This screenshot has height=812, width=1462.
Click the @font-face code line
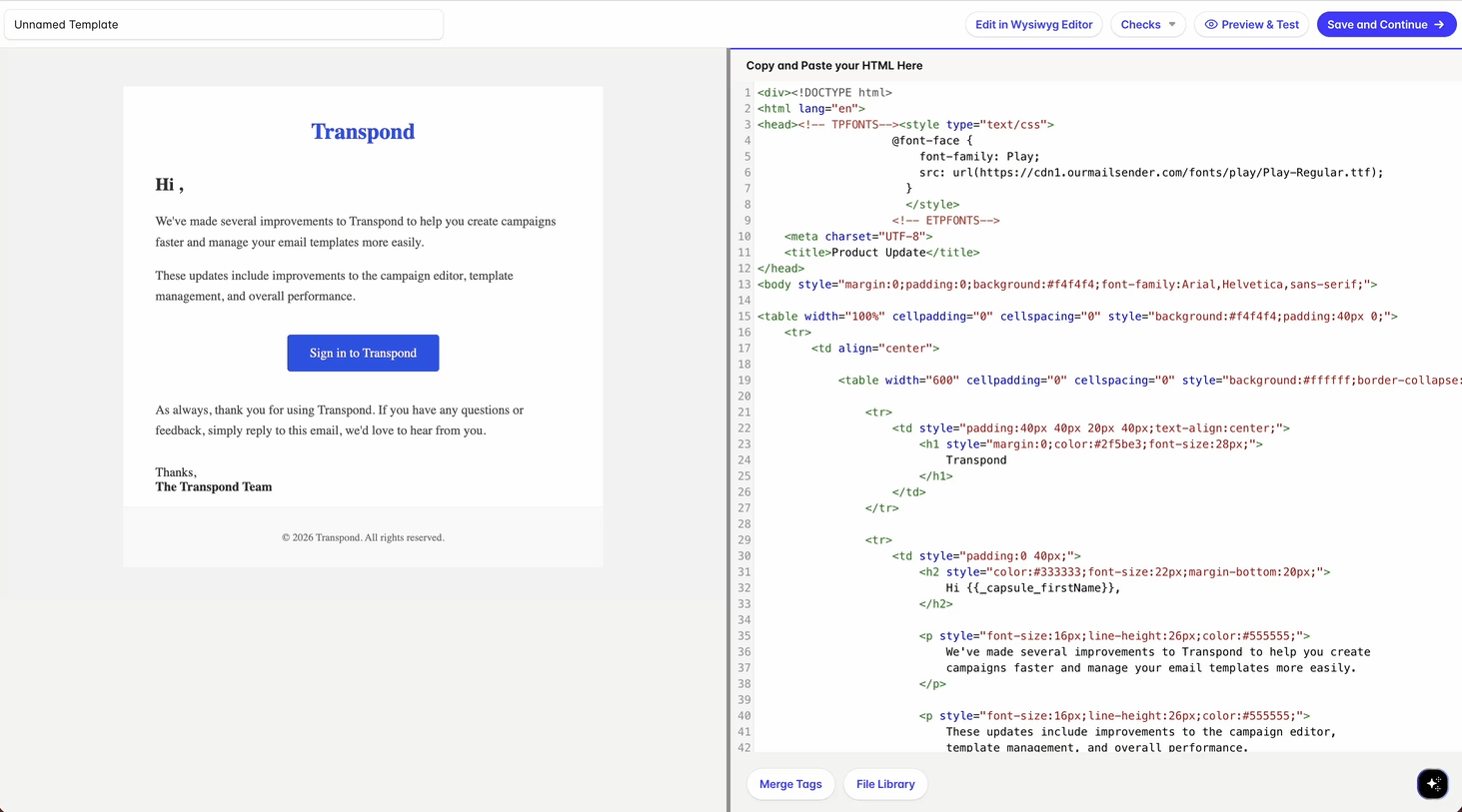pyautogui.click(x=931, y=141)
